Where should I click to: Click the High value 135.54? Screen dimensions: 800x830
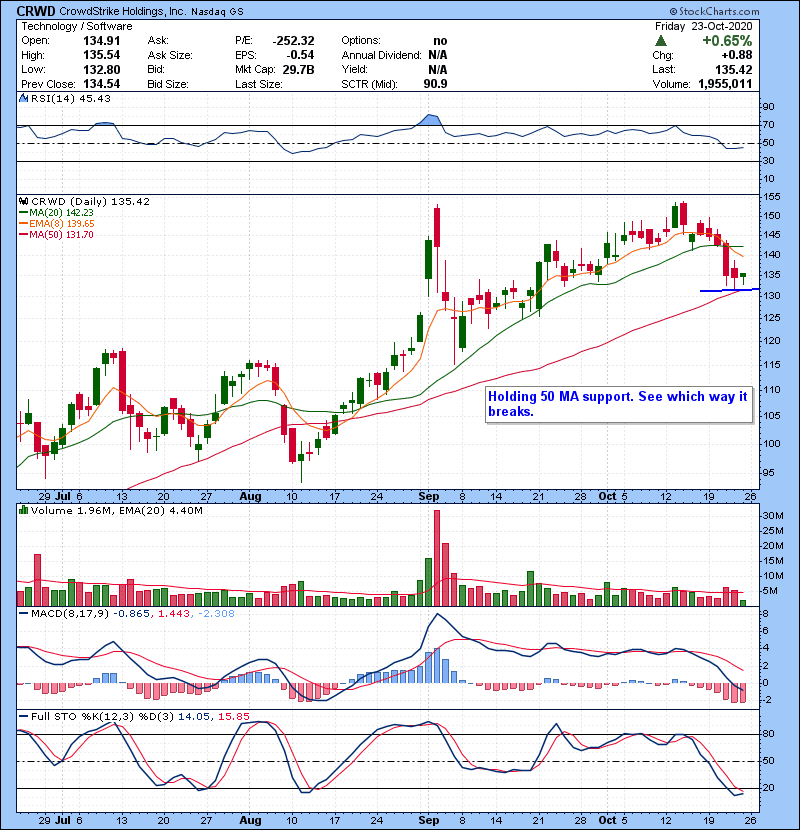[x=102, y=55]
